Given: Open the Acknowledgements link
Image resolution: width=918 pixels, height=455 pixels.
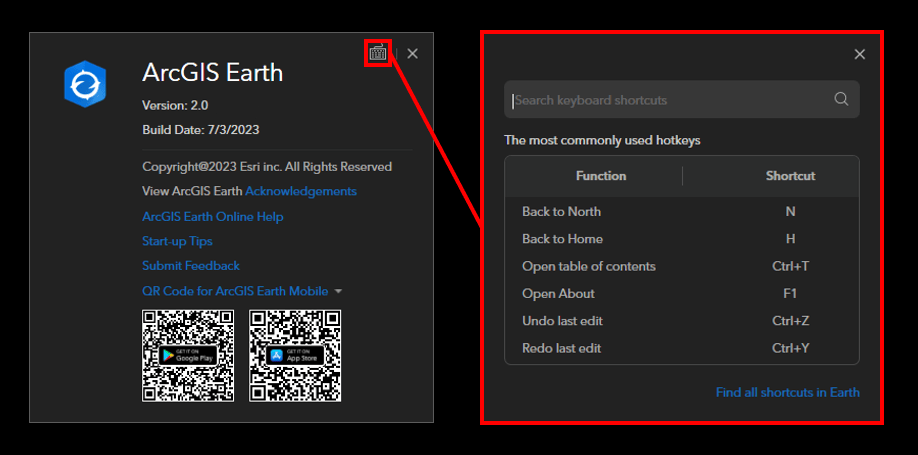Looking at the screenshot, I should pos(301,191).
